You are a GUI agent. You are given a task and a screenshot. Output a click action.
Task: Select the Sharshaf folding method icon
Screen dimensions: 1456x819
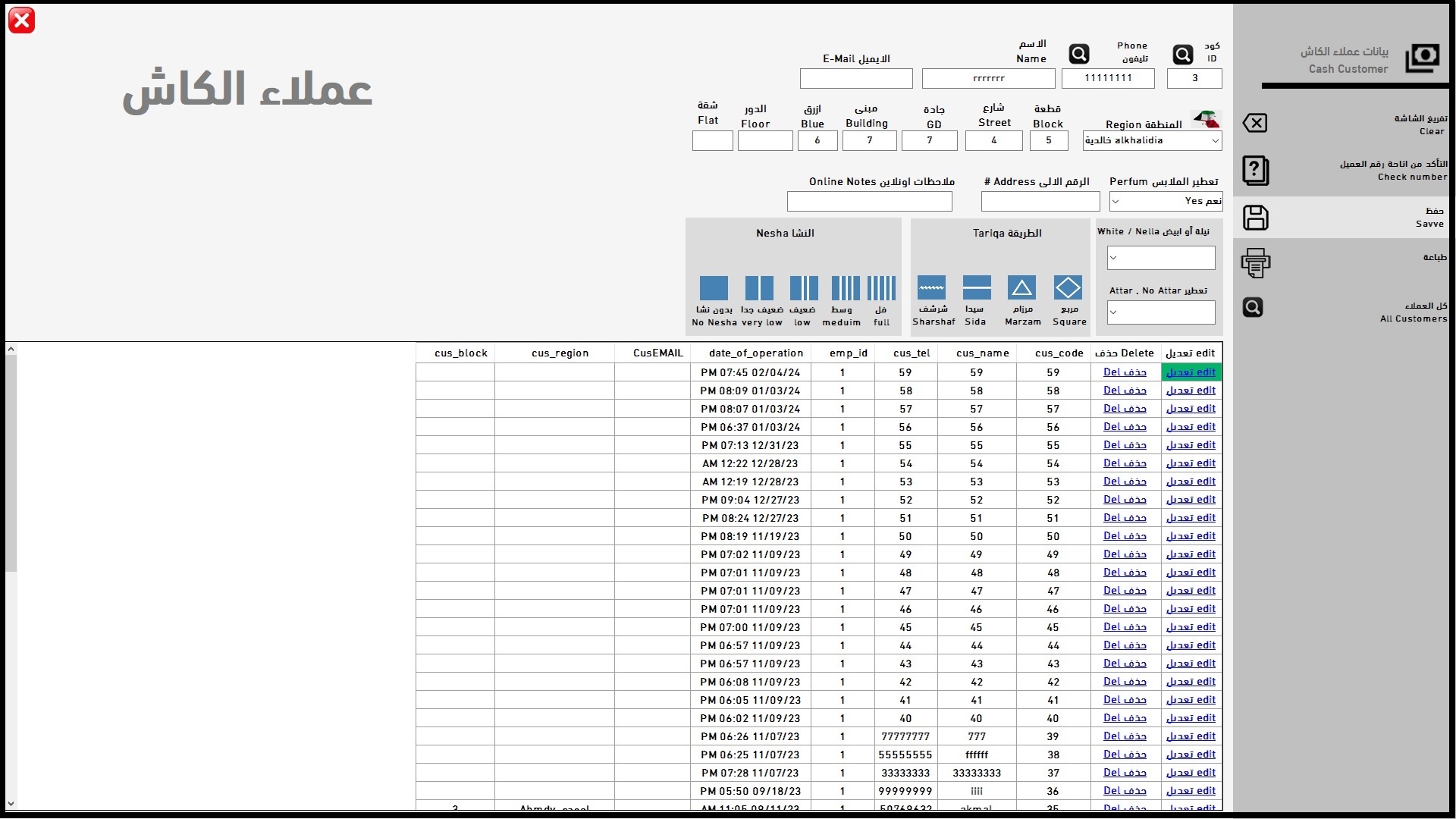point(931,287)
